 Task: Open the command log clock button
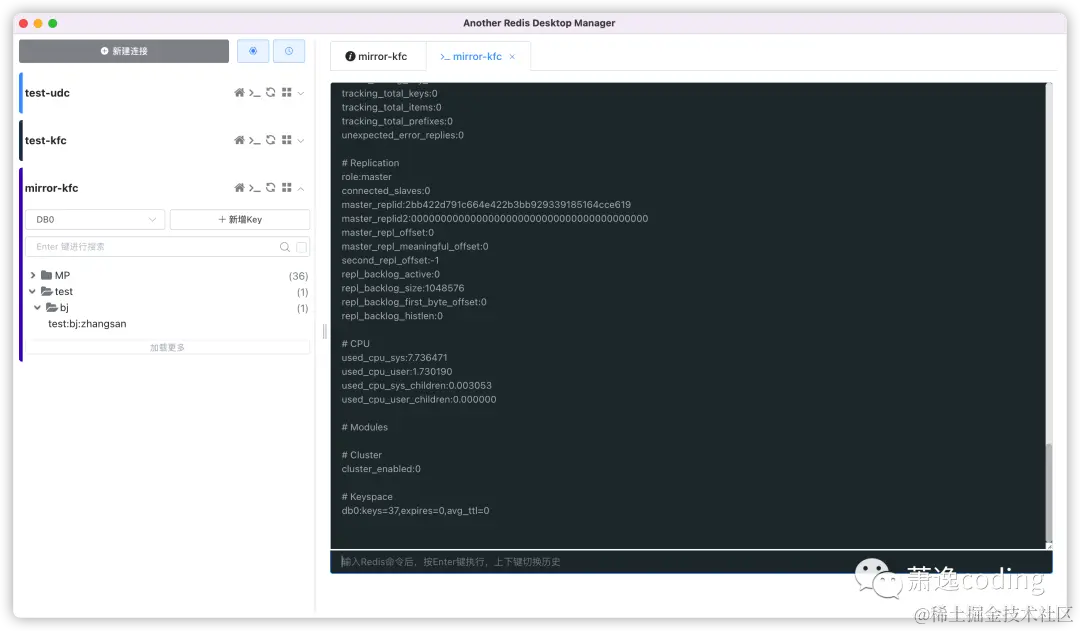tap(289, 51)
